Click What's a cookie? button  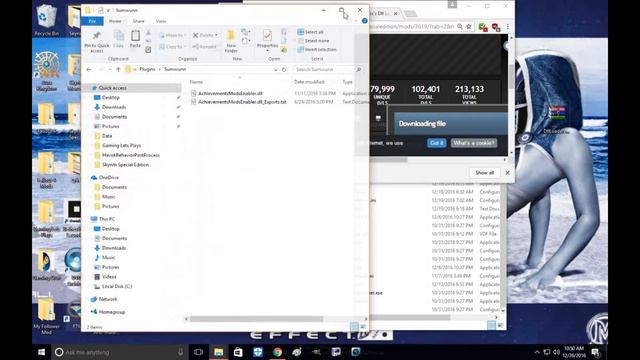click(474, 143)
